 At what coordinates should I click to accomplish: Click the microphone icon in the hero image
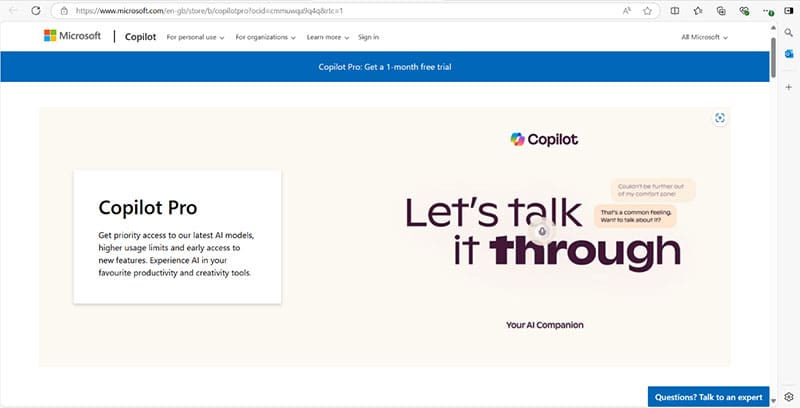[x=542, y=232]
